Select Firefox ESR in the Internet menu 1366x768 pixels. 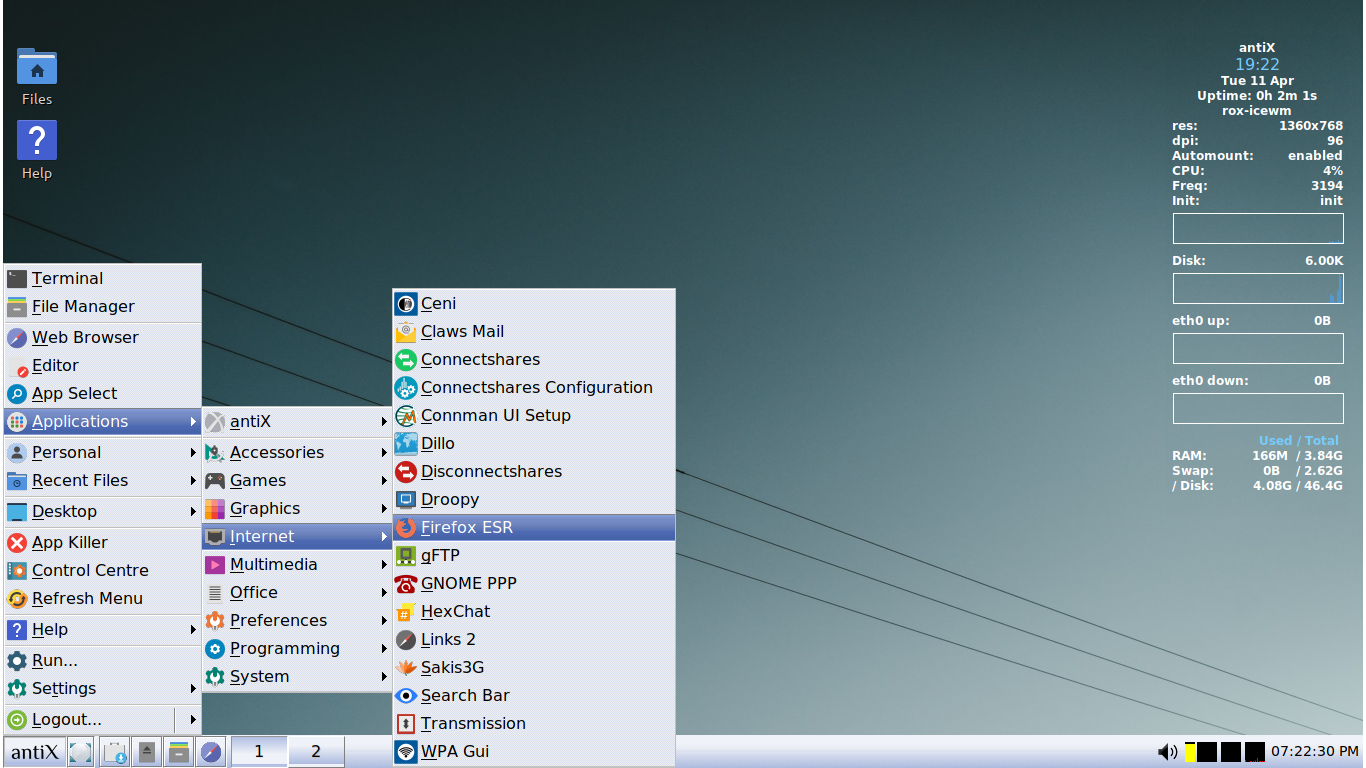tap(472, 527)
